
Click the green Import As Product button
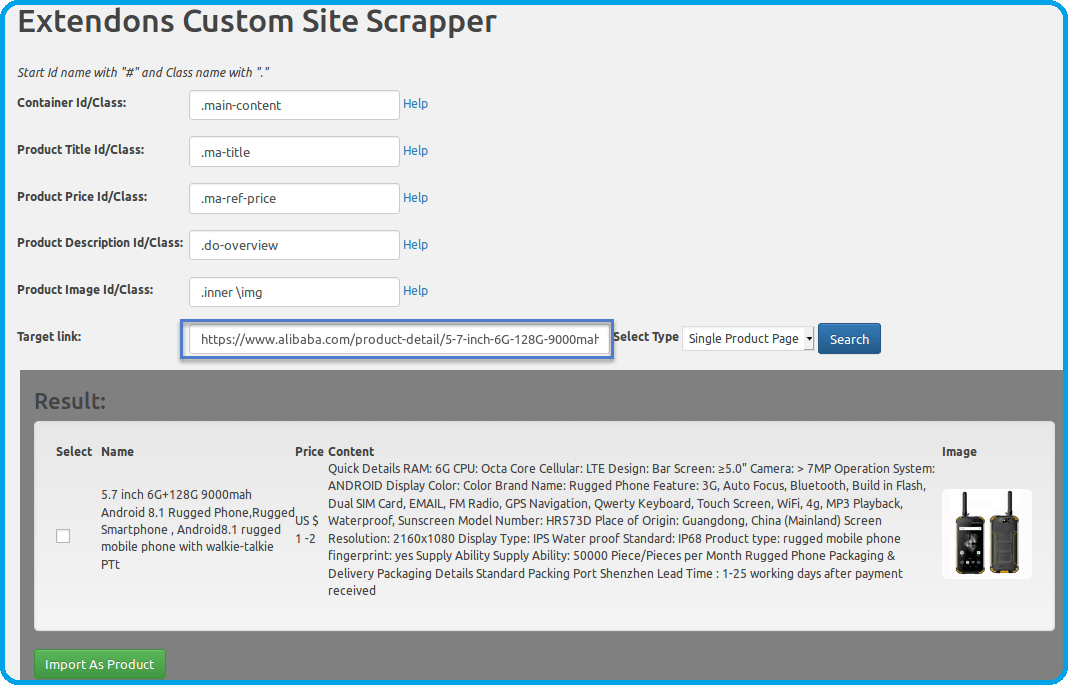click(100, 664)
